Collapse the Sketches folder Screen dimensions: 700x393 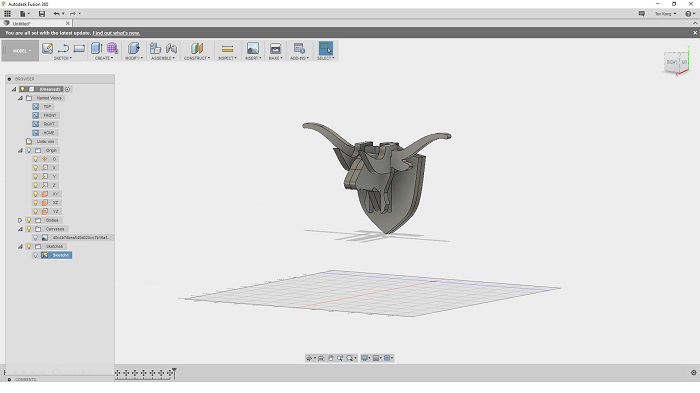(20, 247)
